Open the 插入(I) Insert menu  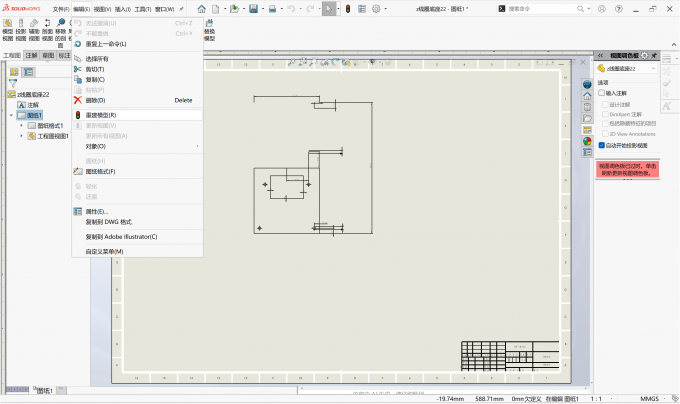(123, 9)
